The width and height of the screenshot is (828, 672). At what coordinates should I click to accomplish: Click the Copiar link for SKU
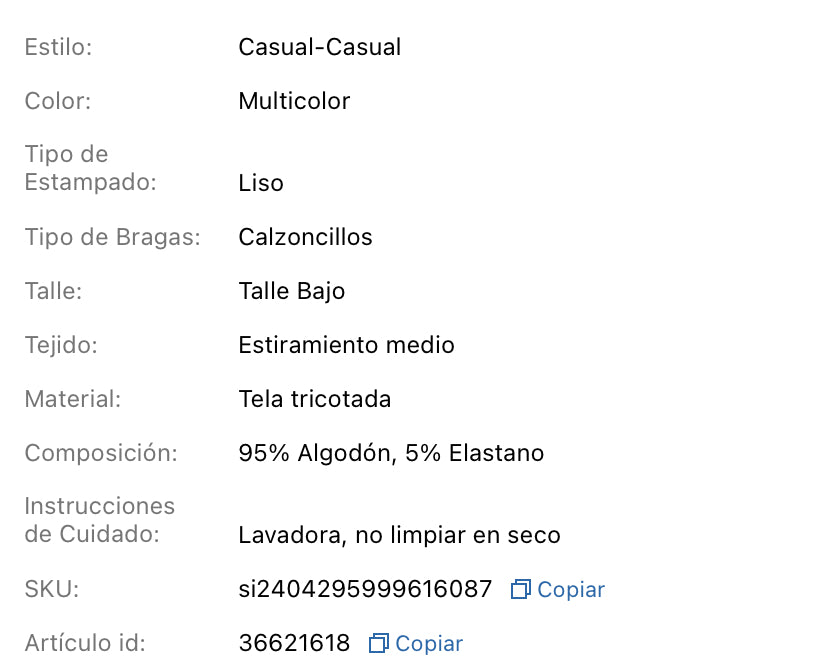click(570, 590)
